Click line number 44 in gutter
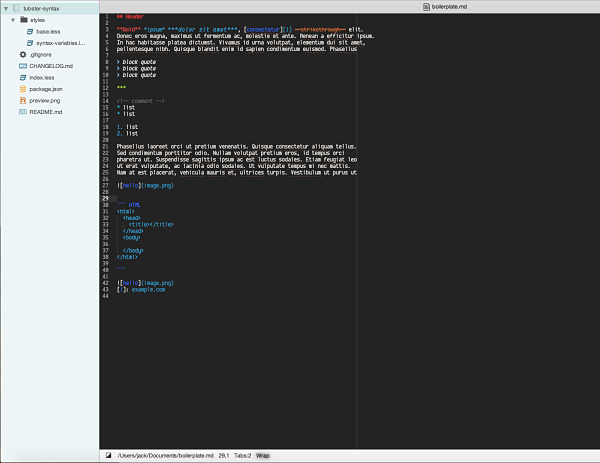600x463 pixels. pyautogui.click(x=106, y=296)
